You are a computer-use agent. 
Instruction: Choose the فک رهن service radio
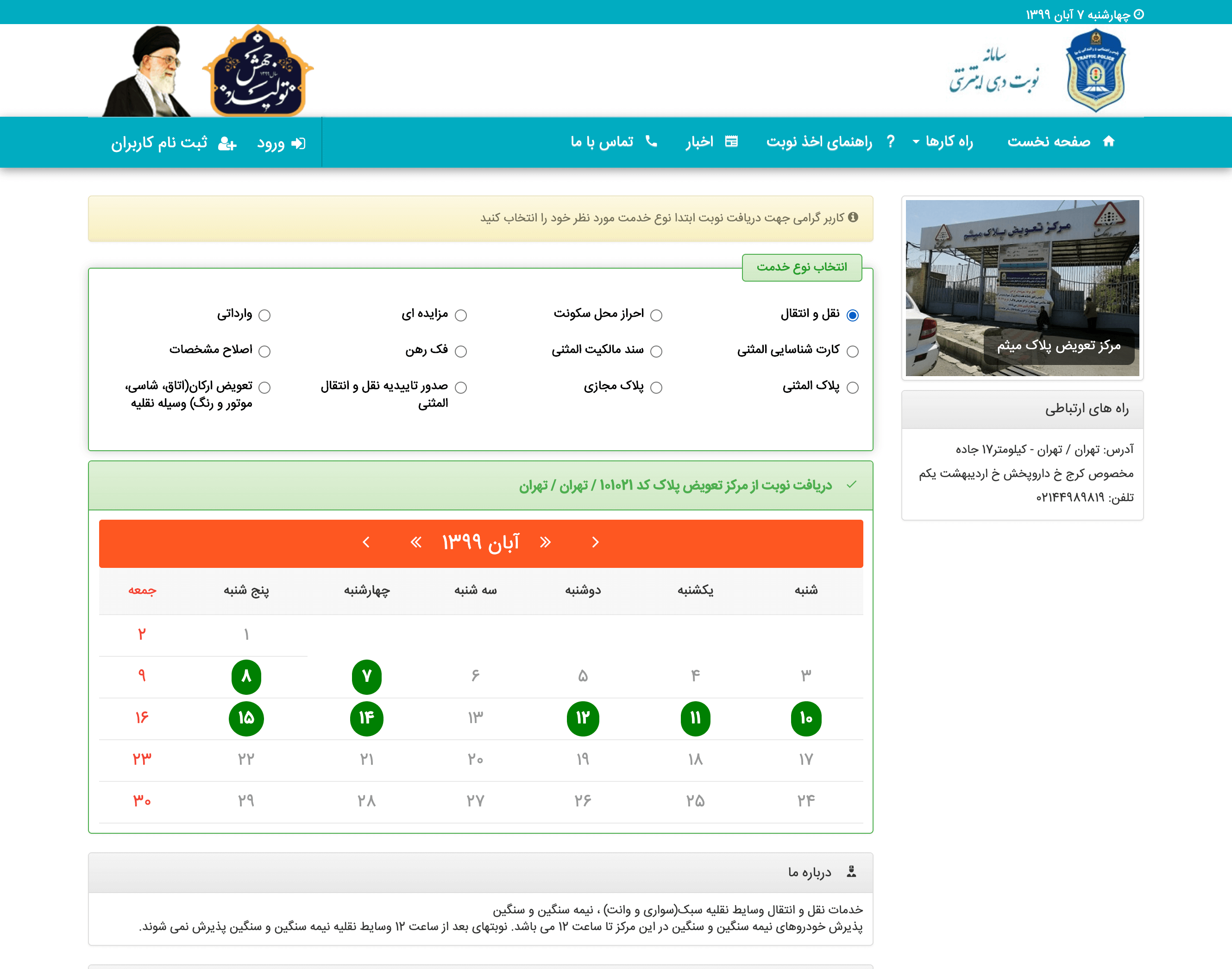460,352
